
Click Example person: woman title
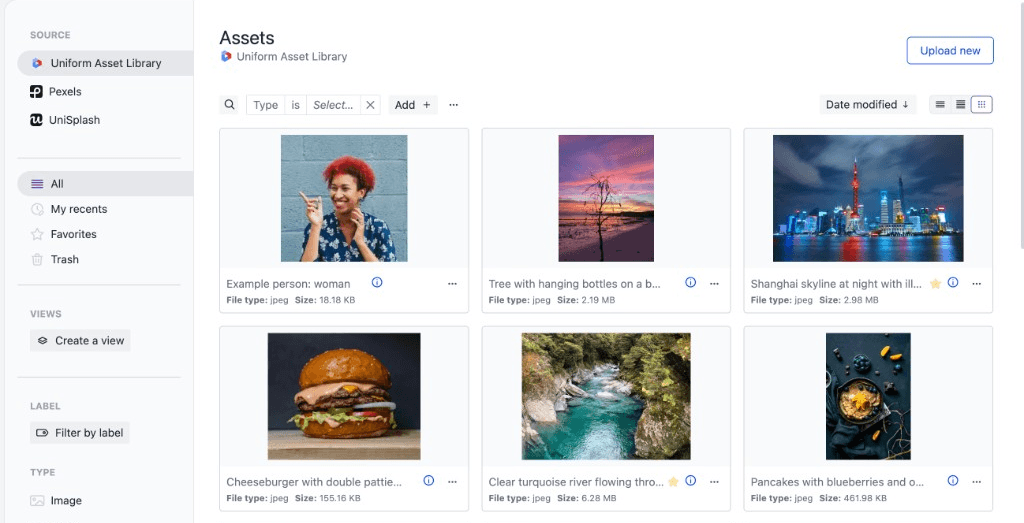288,284
